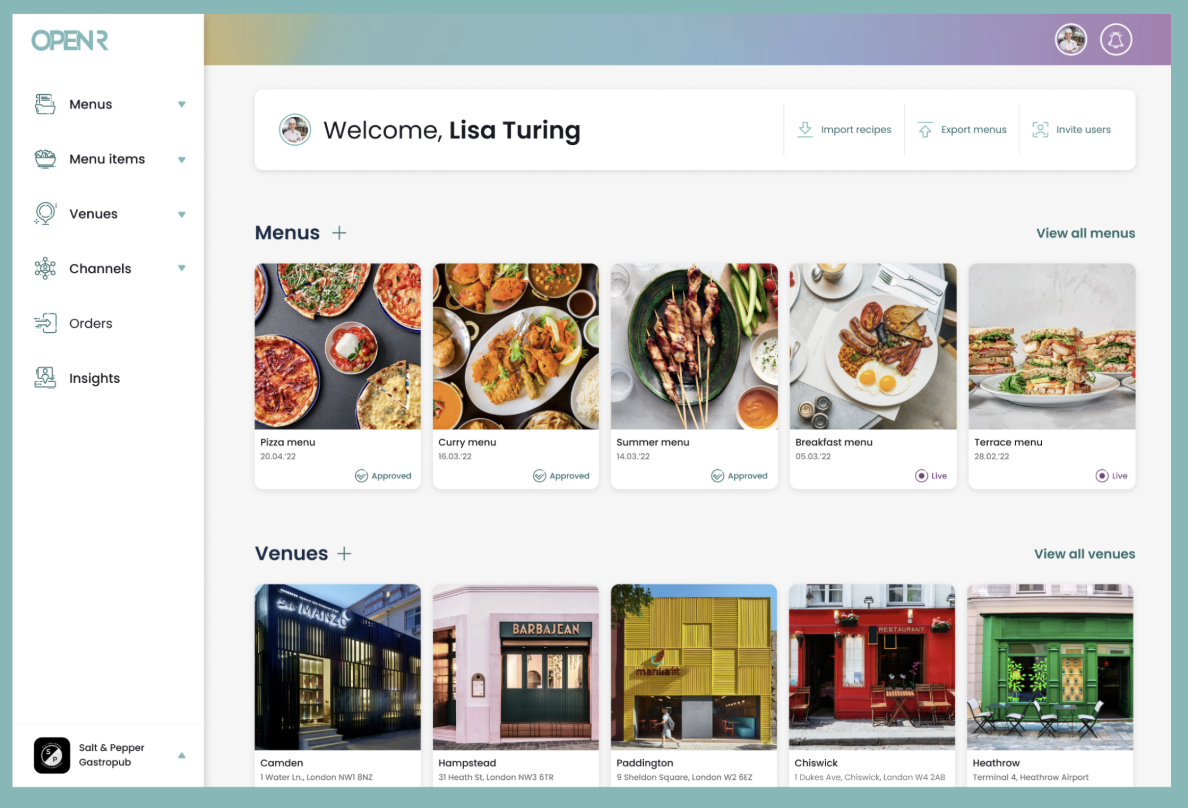The width and height of the screenshot is (1188, 808).
Task: Click the 'Menus' section heading
Action: click(287, 233)
